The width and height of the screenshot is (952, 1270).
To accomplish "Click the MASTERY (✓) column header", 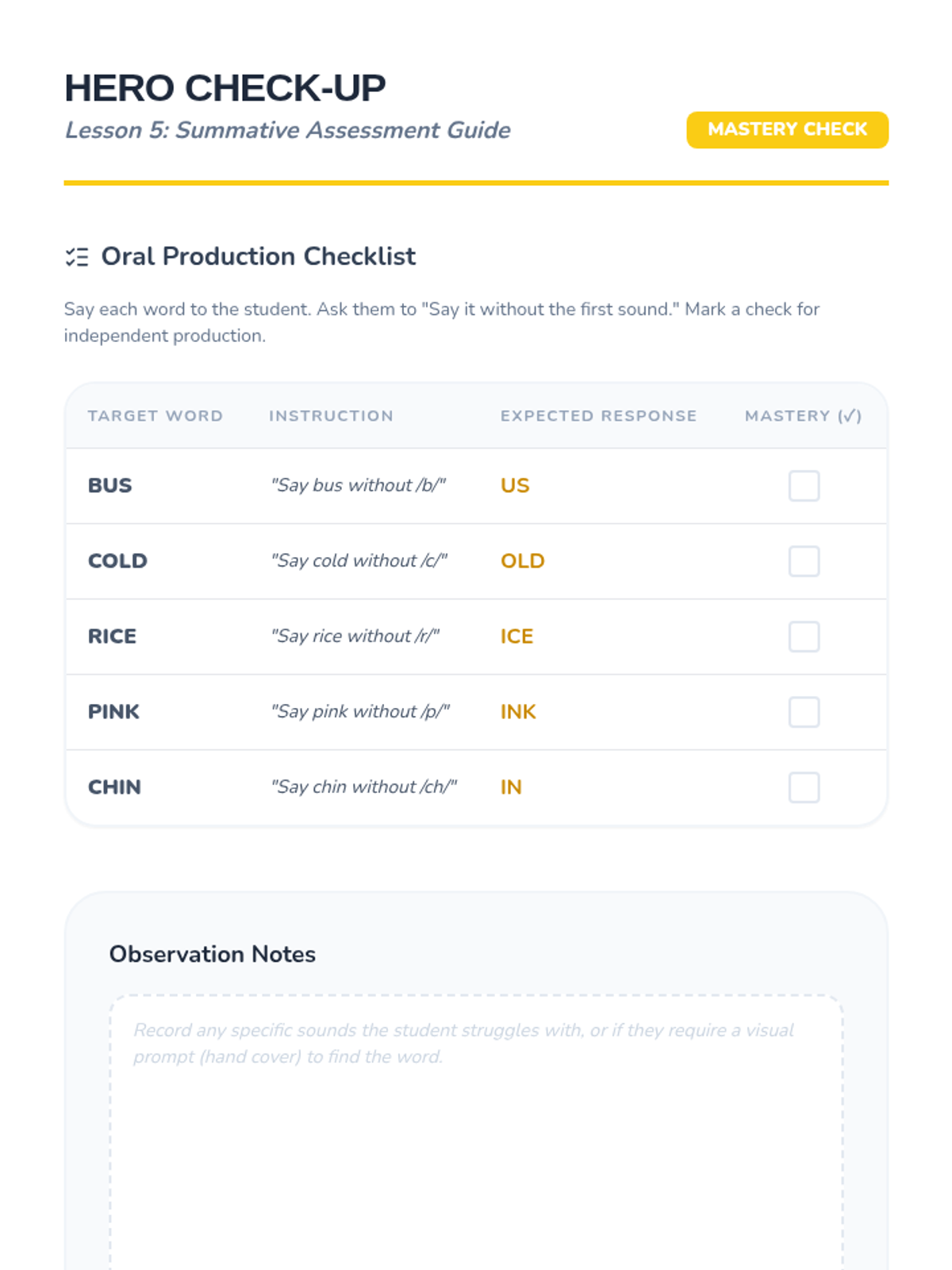I will click(803, 416).
